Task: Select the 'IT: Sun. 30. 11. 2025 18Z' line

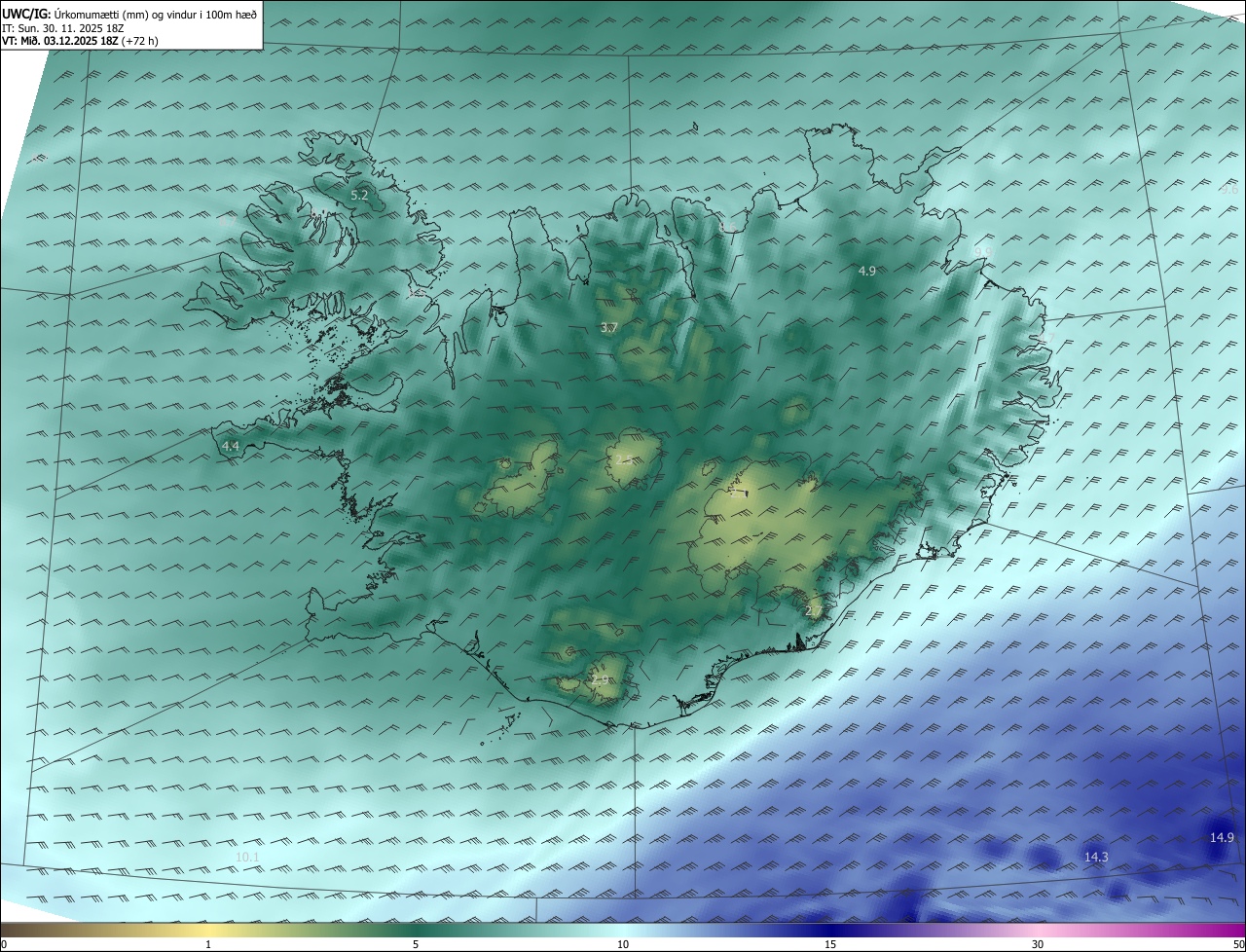Action: (62, 27)
